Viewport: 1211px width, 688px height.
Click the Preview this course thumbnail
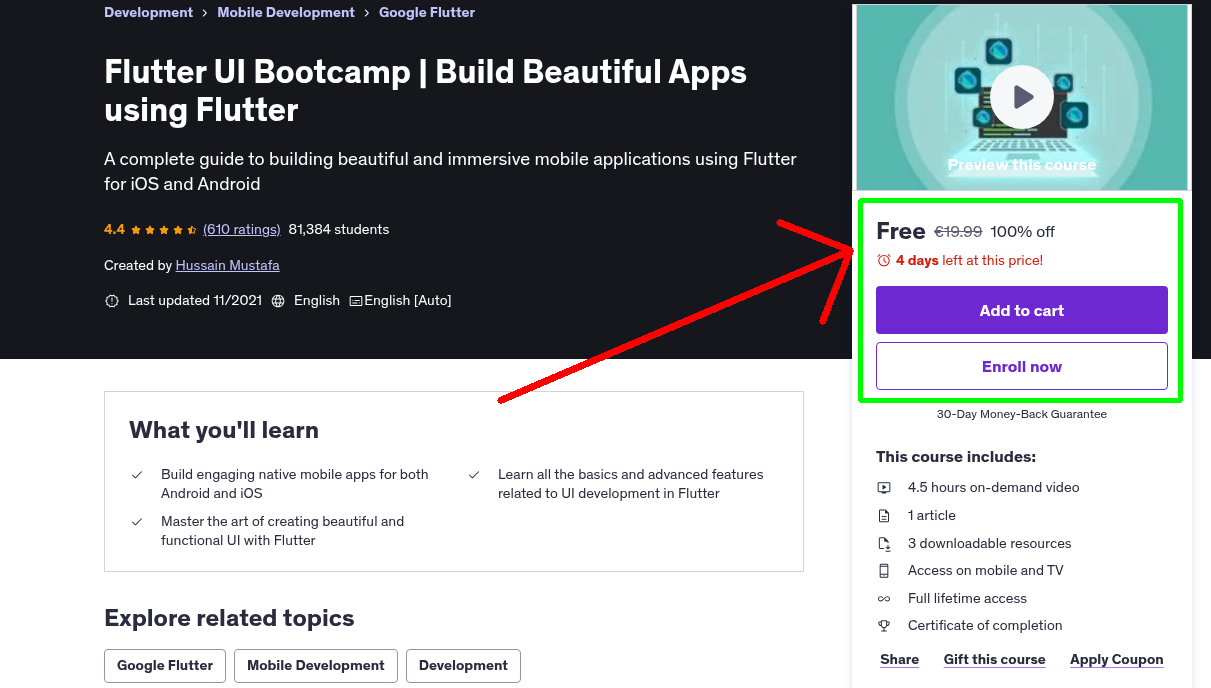(1021, 97)
